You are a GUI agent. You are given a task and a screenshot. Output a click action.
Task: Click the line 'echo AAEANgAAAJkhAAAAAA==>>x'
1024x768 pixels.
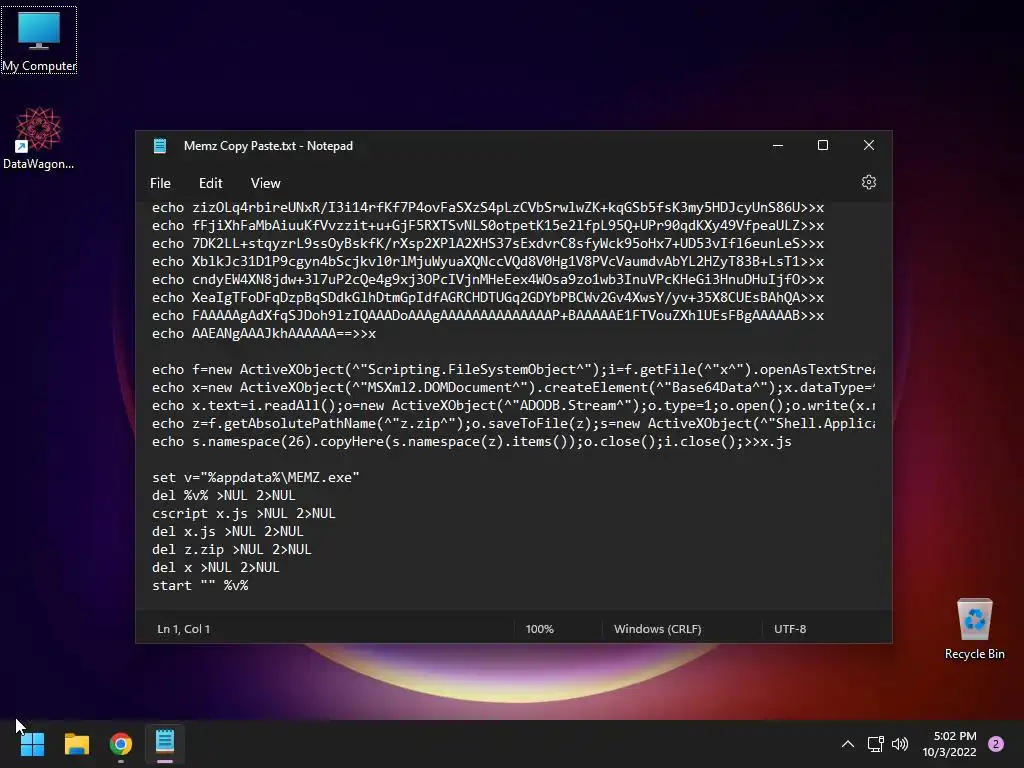(x=264, y=334)
